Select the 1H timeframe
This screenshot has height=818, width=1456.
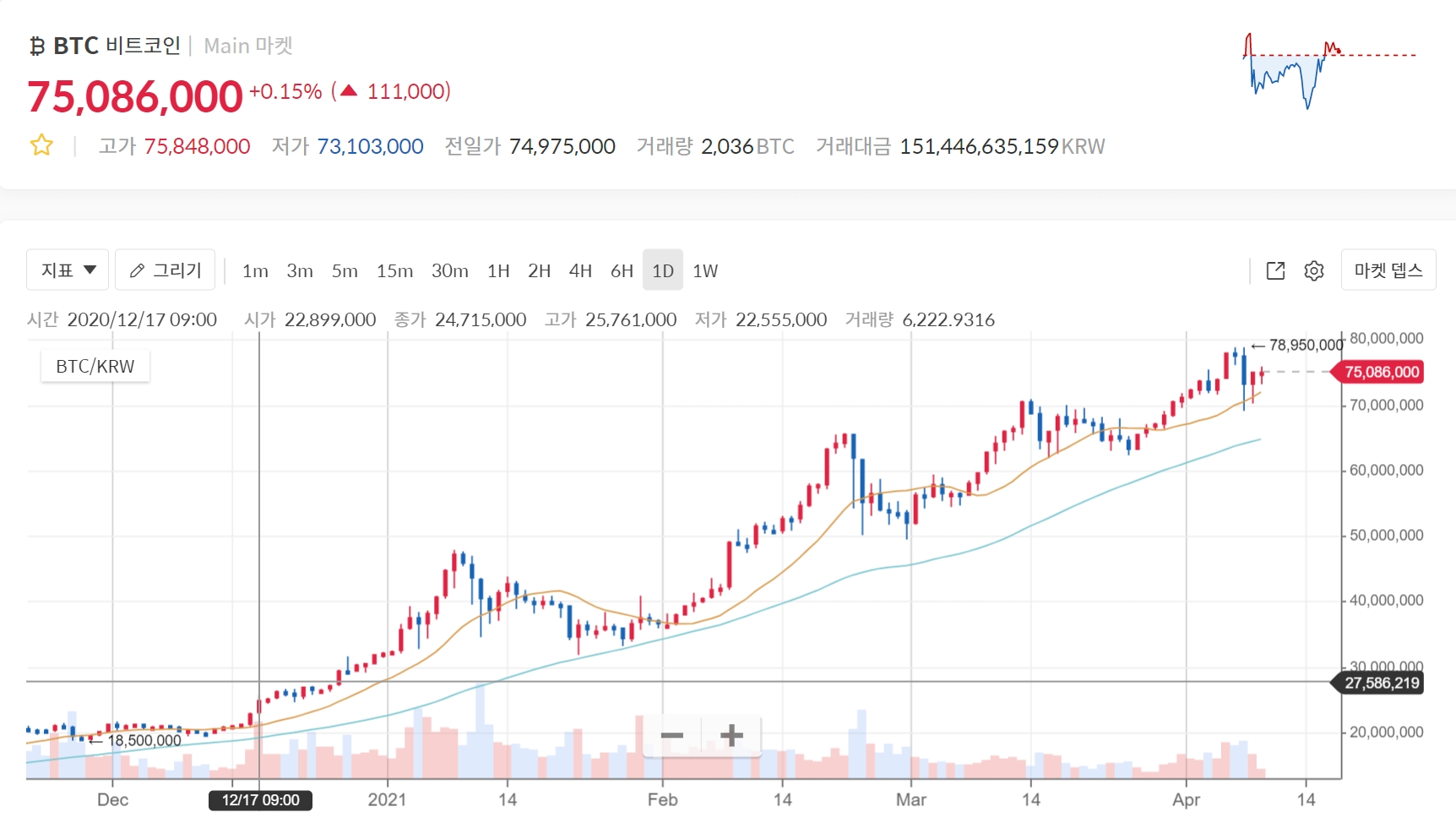point(498,270)
